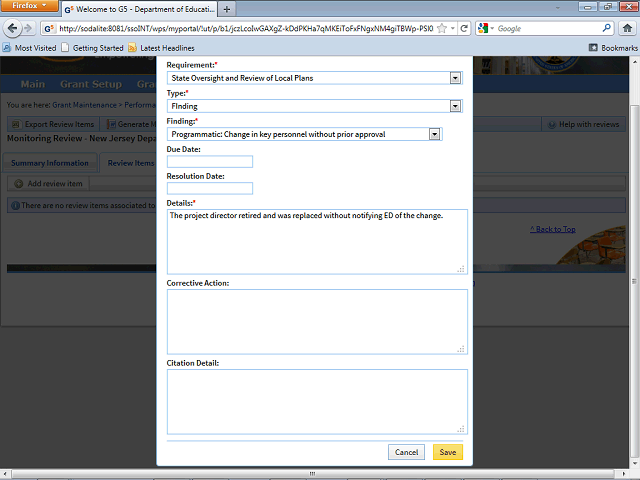This screenshot has height=480, width=640.
Task: Expand the Type dropdown arrow
Action: [456, 106]
